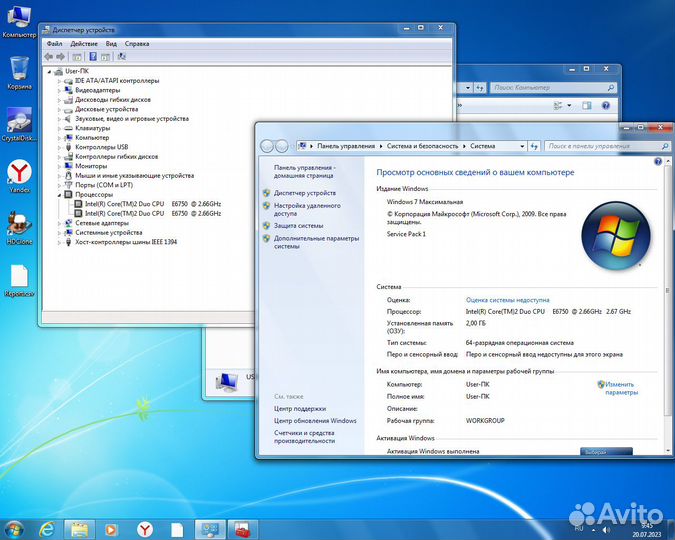Open Центр обновления Windows link
This screenshot has height=540, width=675.
315,421
